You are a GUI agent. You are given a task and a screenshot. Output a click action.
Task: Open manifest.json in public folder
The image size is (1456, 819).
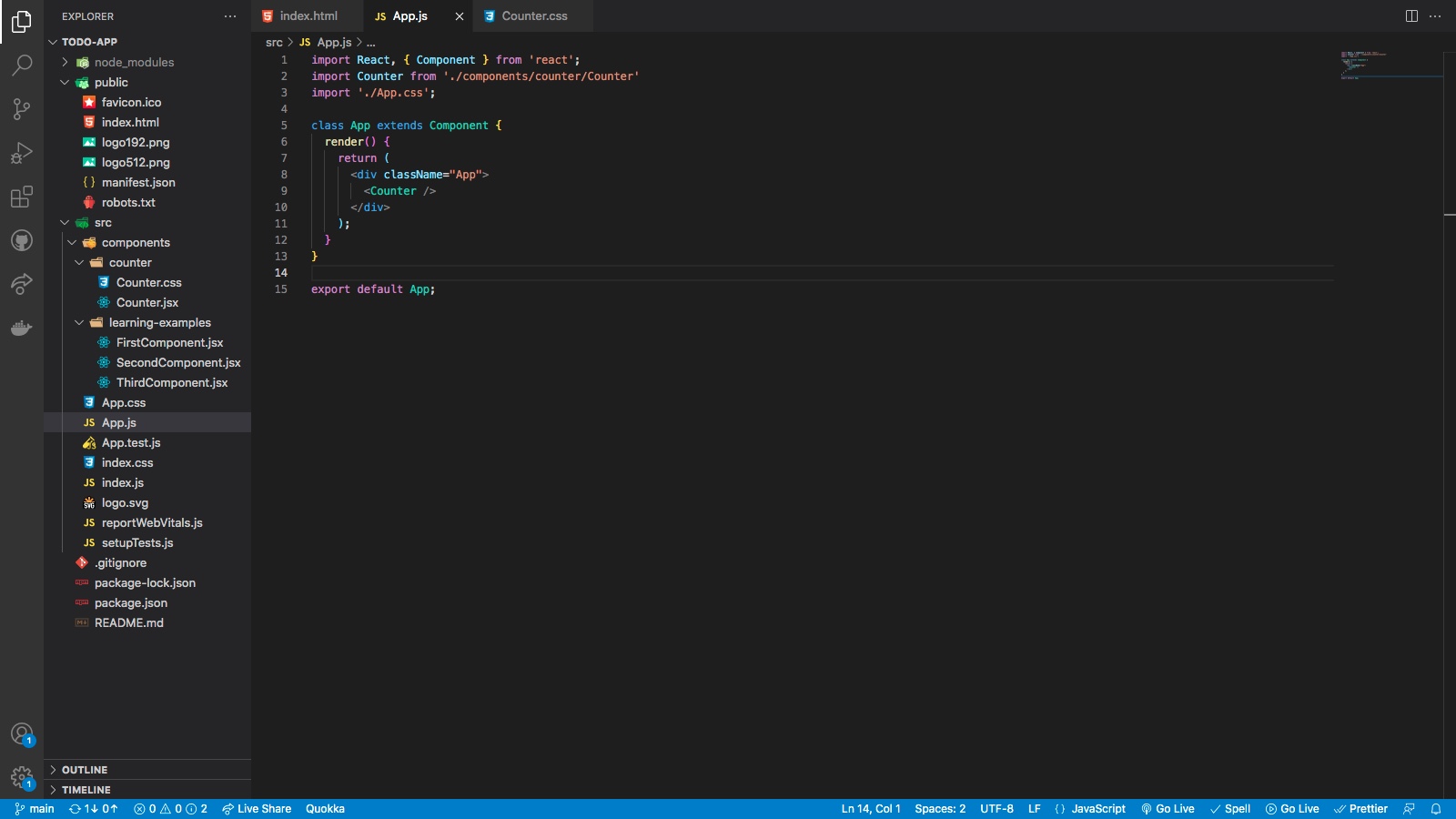click(147, 182)
